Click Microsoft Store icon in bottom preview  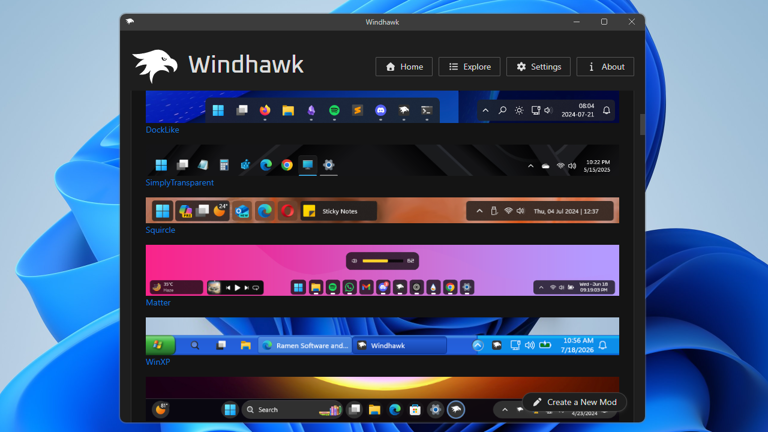click(415, 409)
